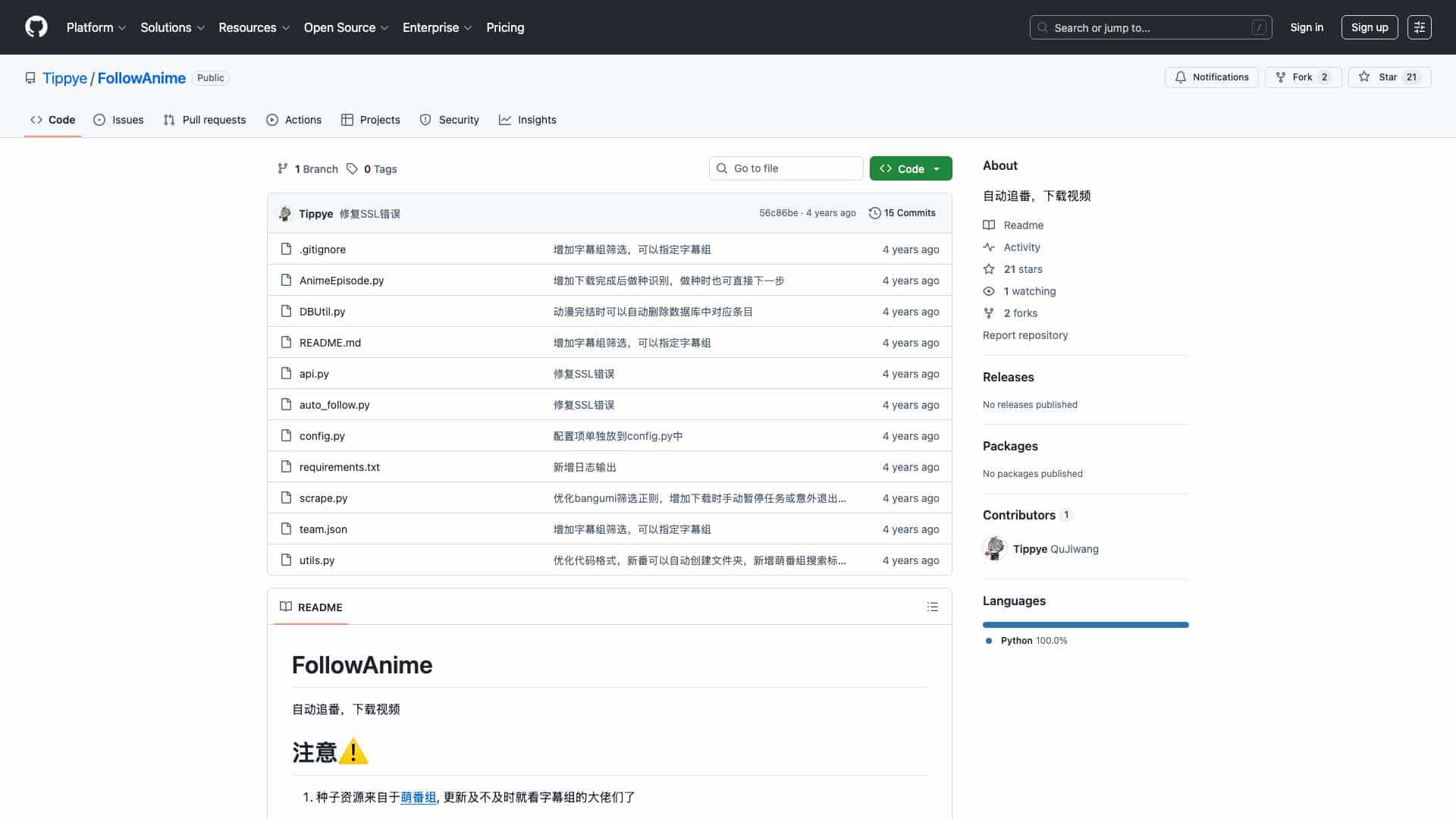Click the file icon beside .gitignore
The width and height of the screenshot is (1456, 819).
point(286,249)
